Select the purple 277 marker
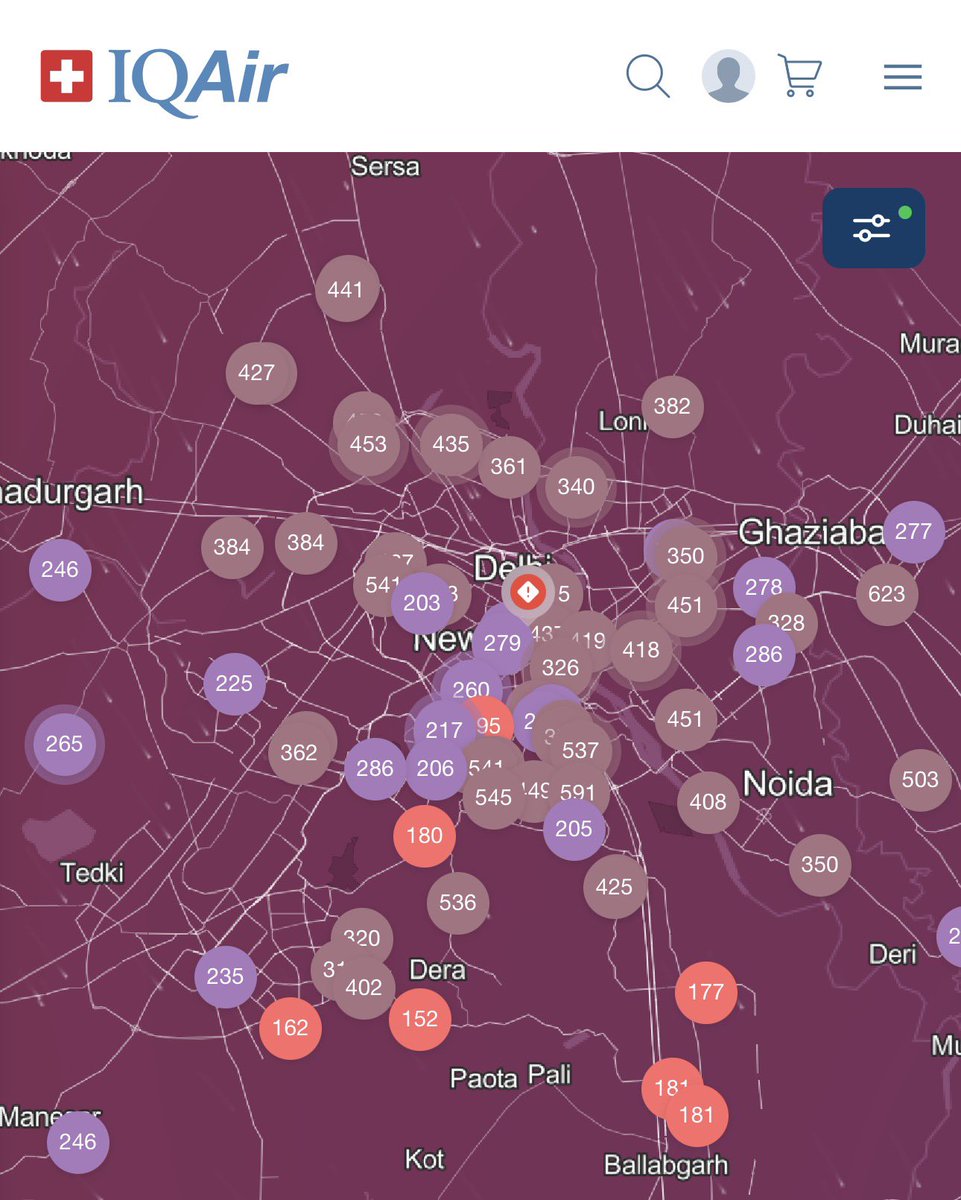961x1200 pixels. tap(913, 531)
